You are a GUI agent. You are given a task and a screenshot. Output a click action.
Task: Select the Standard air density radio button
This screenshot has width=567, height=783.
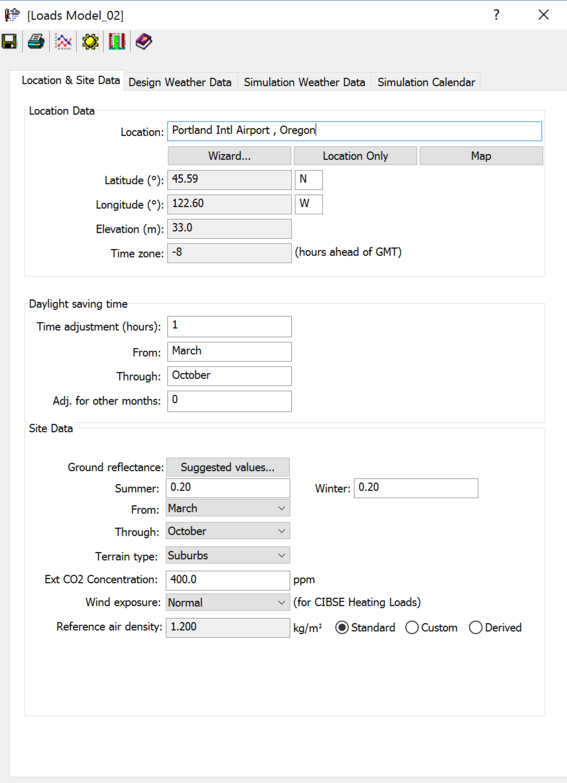pos(342,628)
